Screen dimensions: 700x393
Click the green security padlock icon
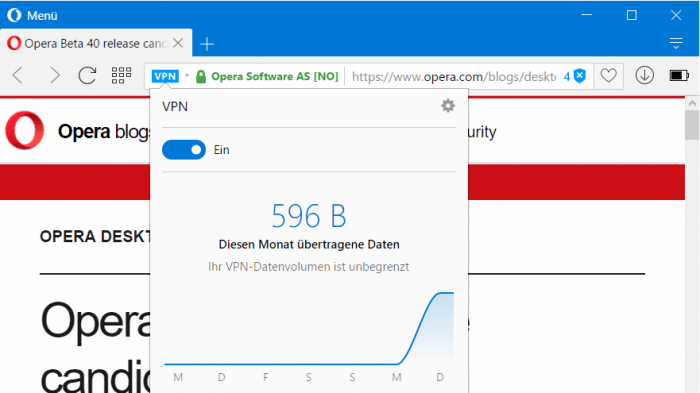[x=201, y=76]
